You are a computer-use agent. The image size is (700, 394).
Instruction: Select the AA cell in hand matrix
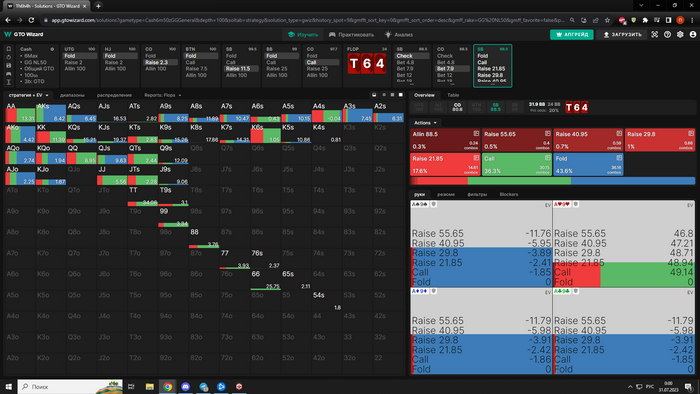(x=20, y=112)
